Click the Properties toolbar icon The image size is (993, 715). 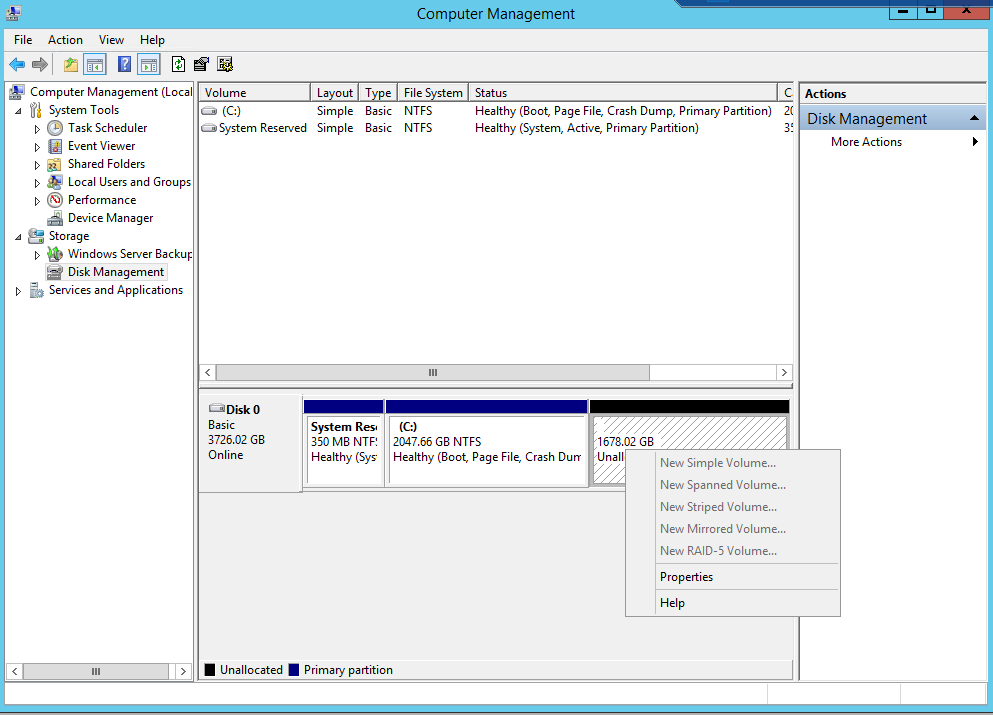tap(202, 65)
